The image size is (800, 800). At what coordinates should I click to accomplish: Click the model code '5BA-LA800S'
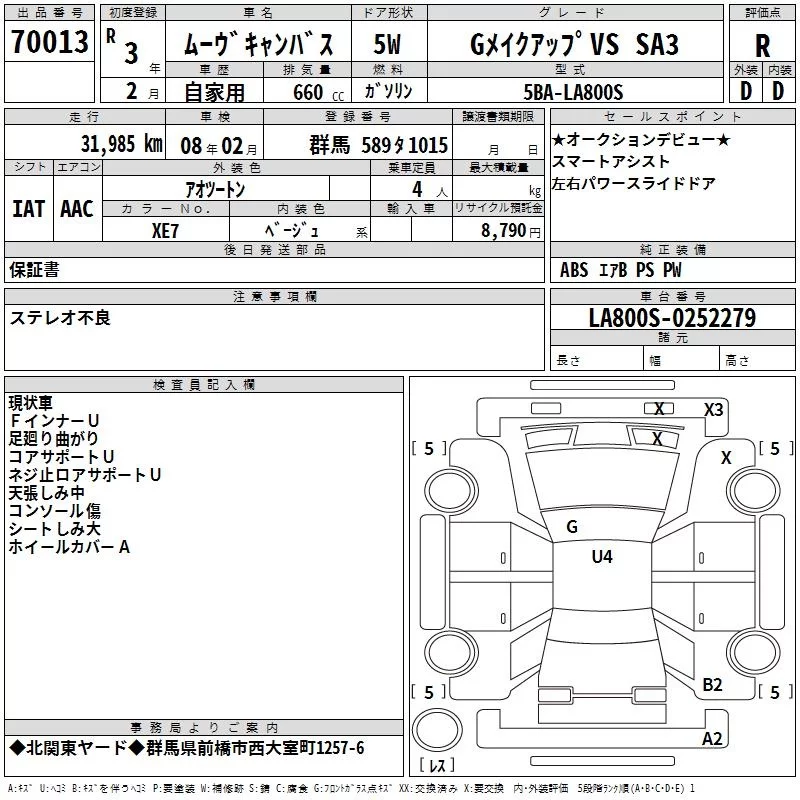coord(573,92)
